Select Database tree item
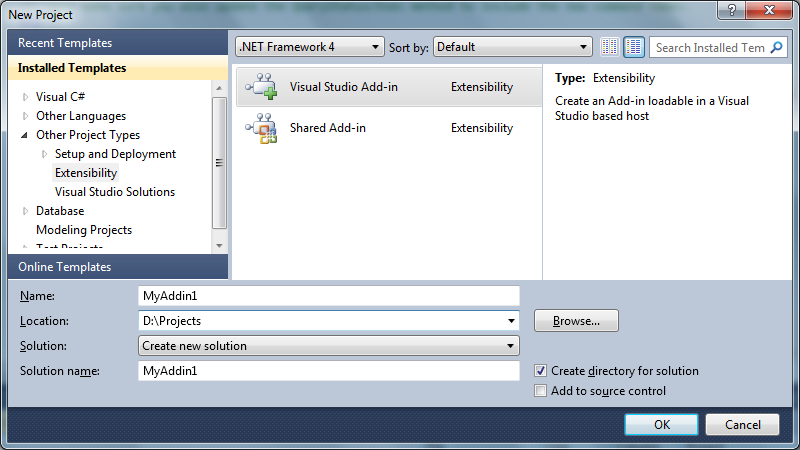The width and height of the screenshot is (800, 450). (x=60, y=211)
